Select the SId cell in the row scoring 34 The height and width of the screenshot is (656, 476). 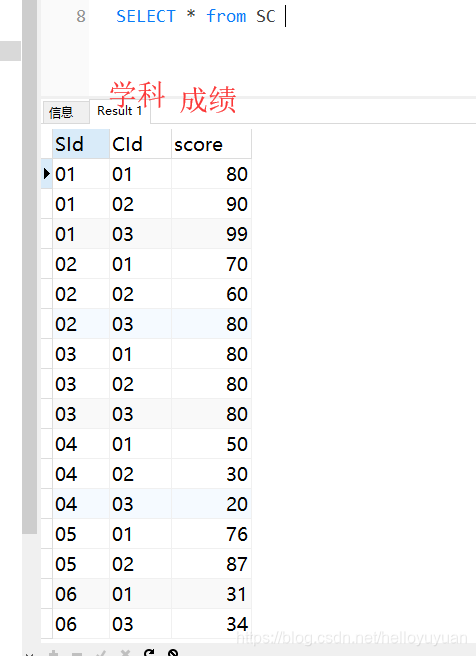[x=81, y=624]
